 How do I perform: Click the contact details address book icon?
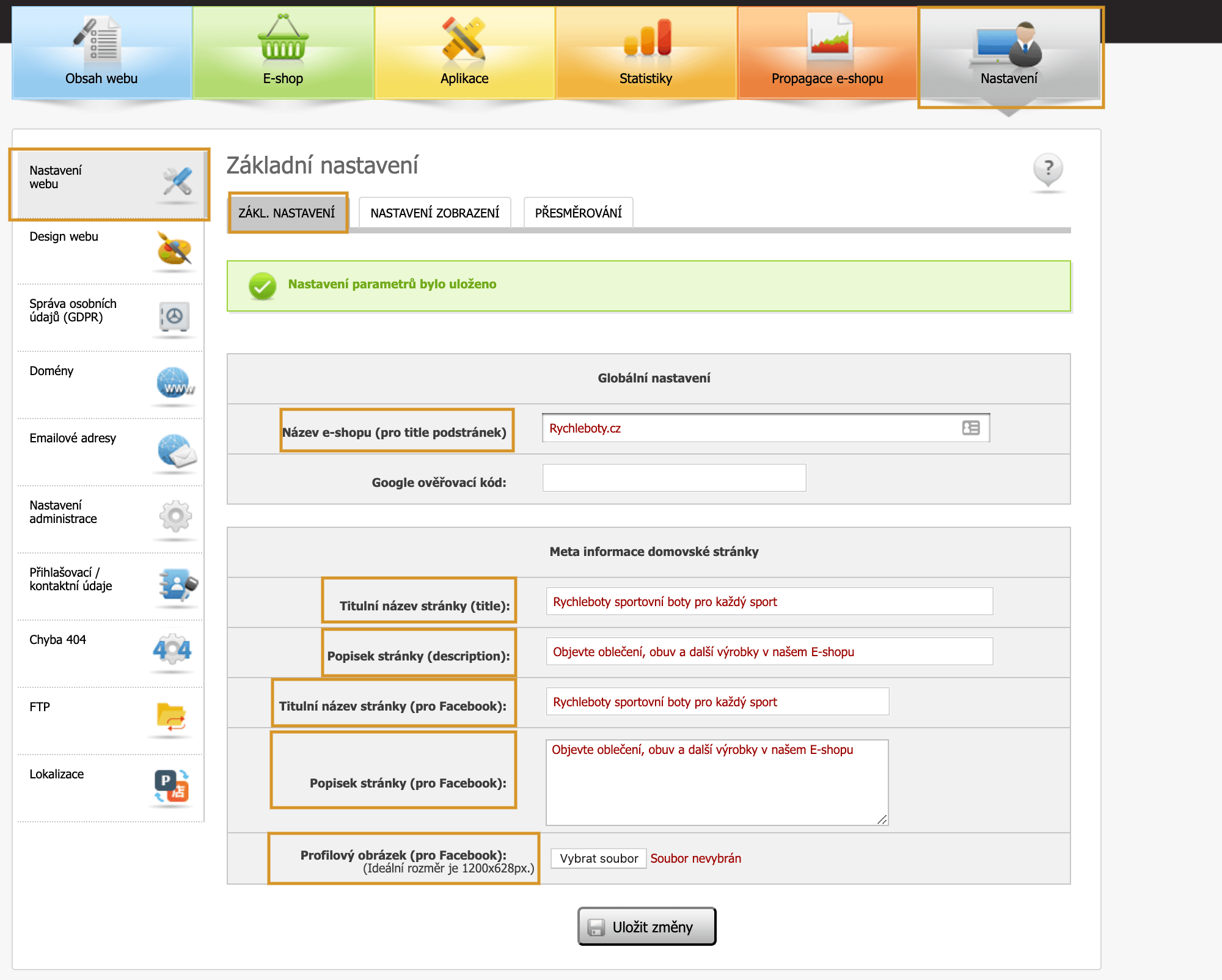pos(177,585)
